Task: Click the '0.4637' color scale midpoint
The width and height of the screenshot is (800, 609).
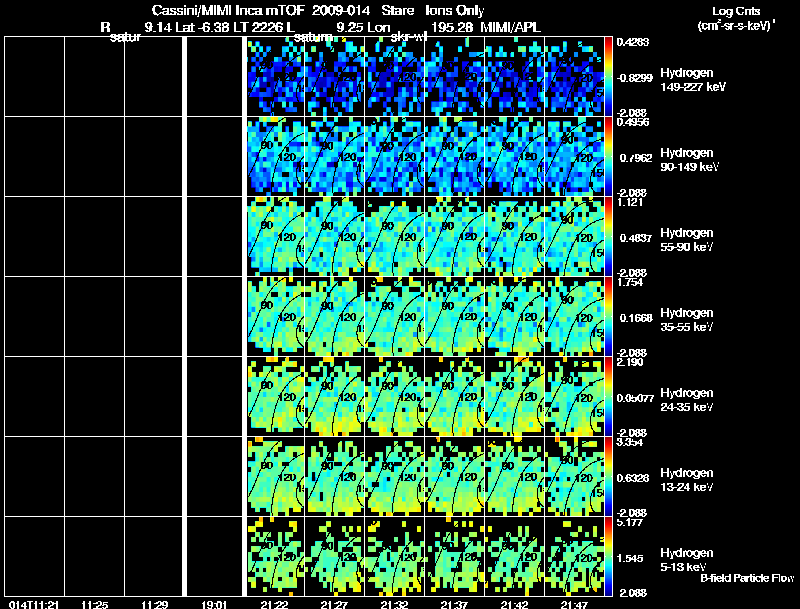Action: (x=636, y=238)
